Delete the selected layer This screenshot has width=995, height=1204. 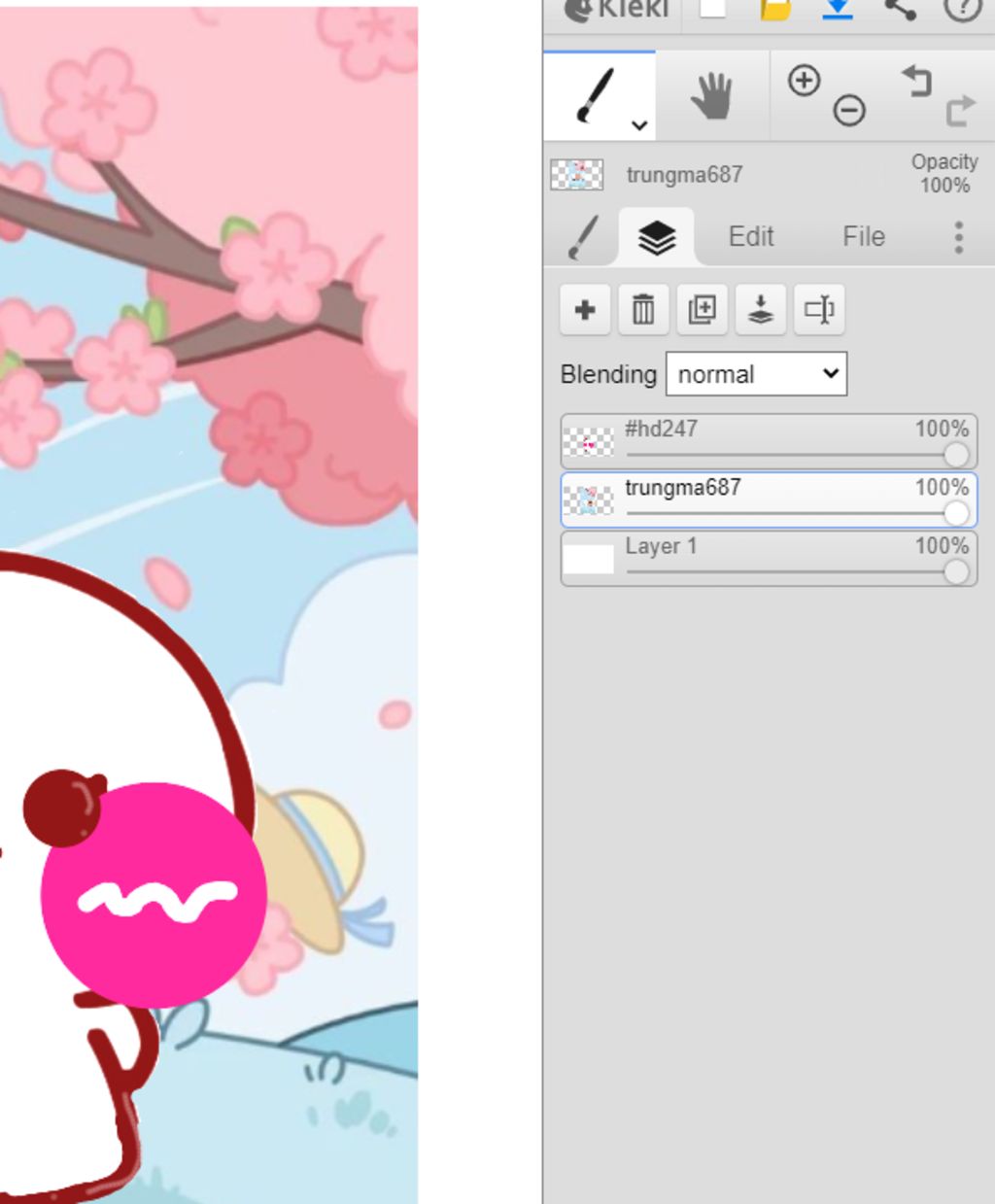[643, 310]
